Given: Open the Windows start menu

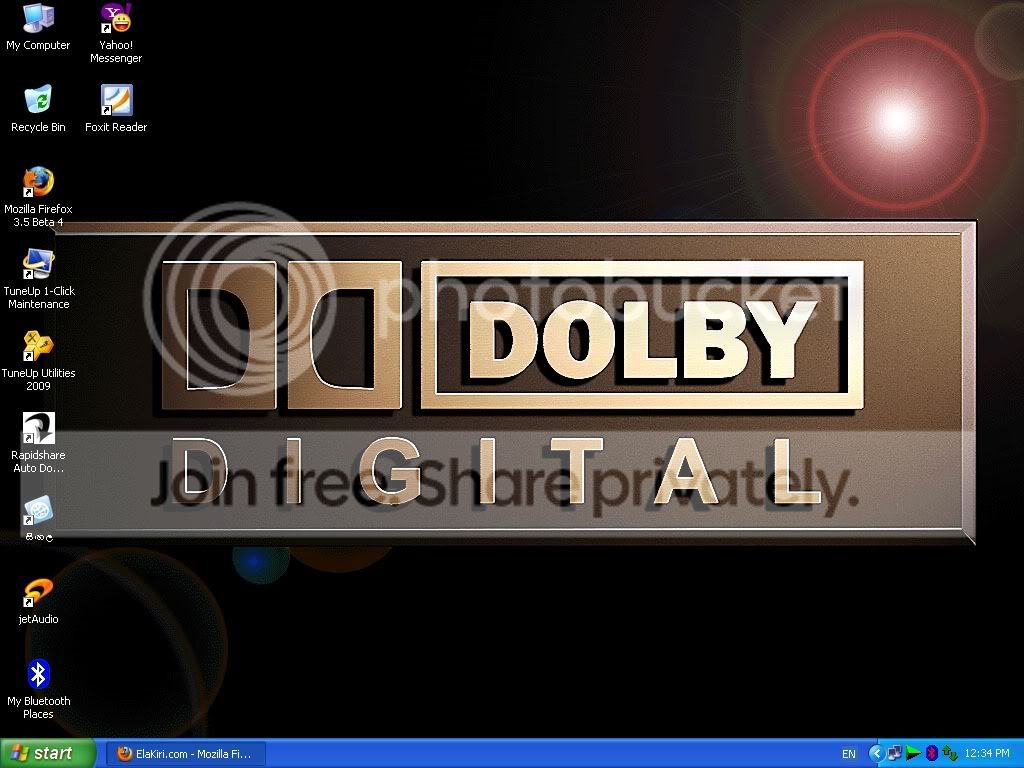Looking at the screenshot, I should click(x=48, y=754).
